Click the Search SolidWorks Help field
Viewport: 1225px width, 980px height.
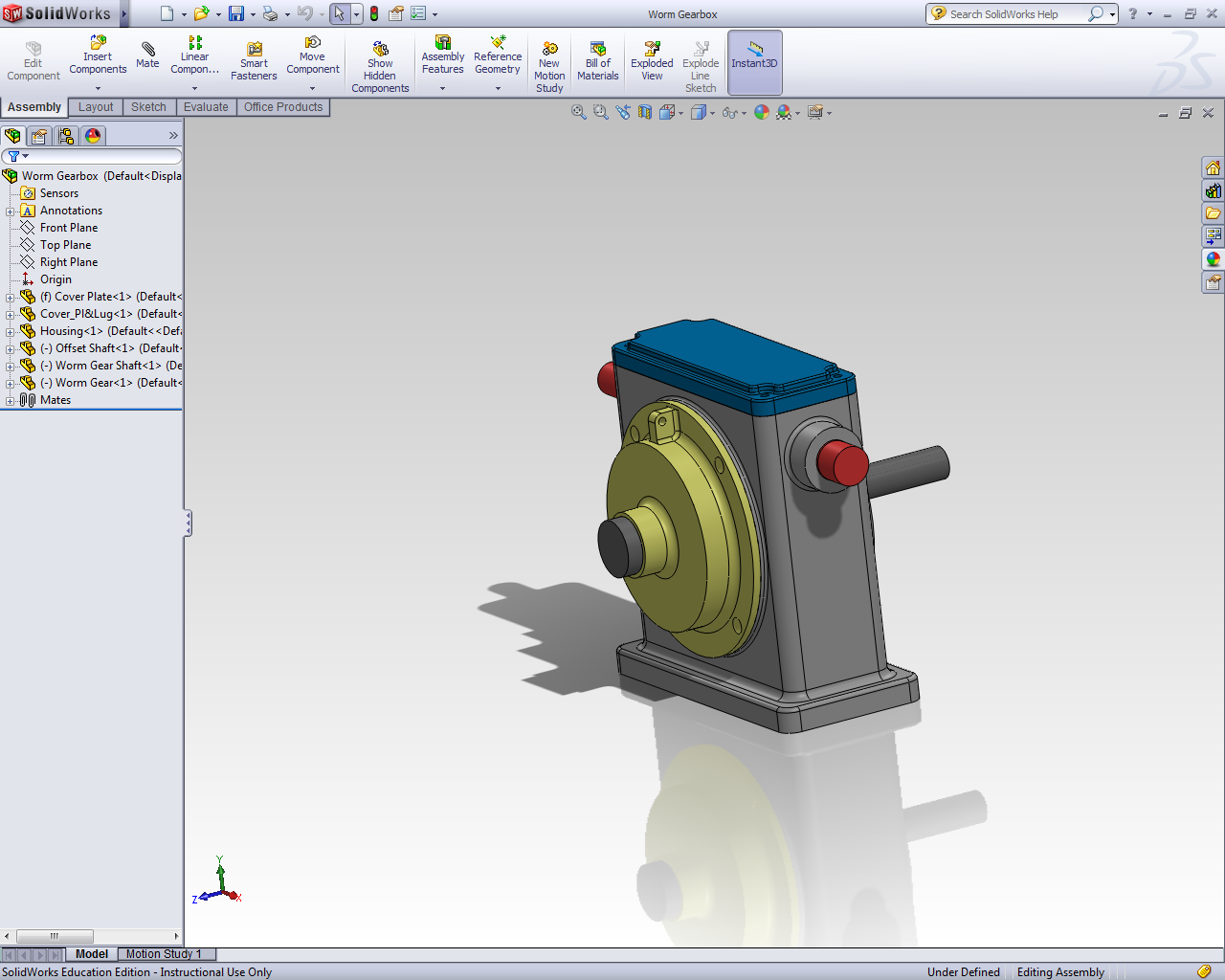[1016, 13]
